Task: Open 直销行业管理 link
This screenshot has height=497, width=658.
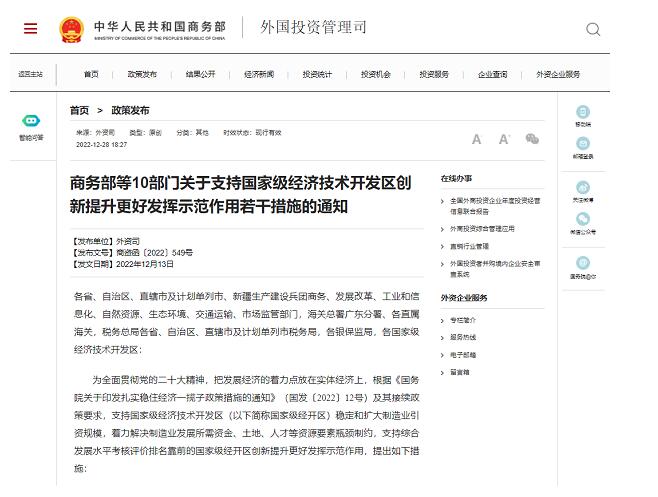Action: 469,246
